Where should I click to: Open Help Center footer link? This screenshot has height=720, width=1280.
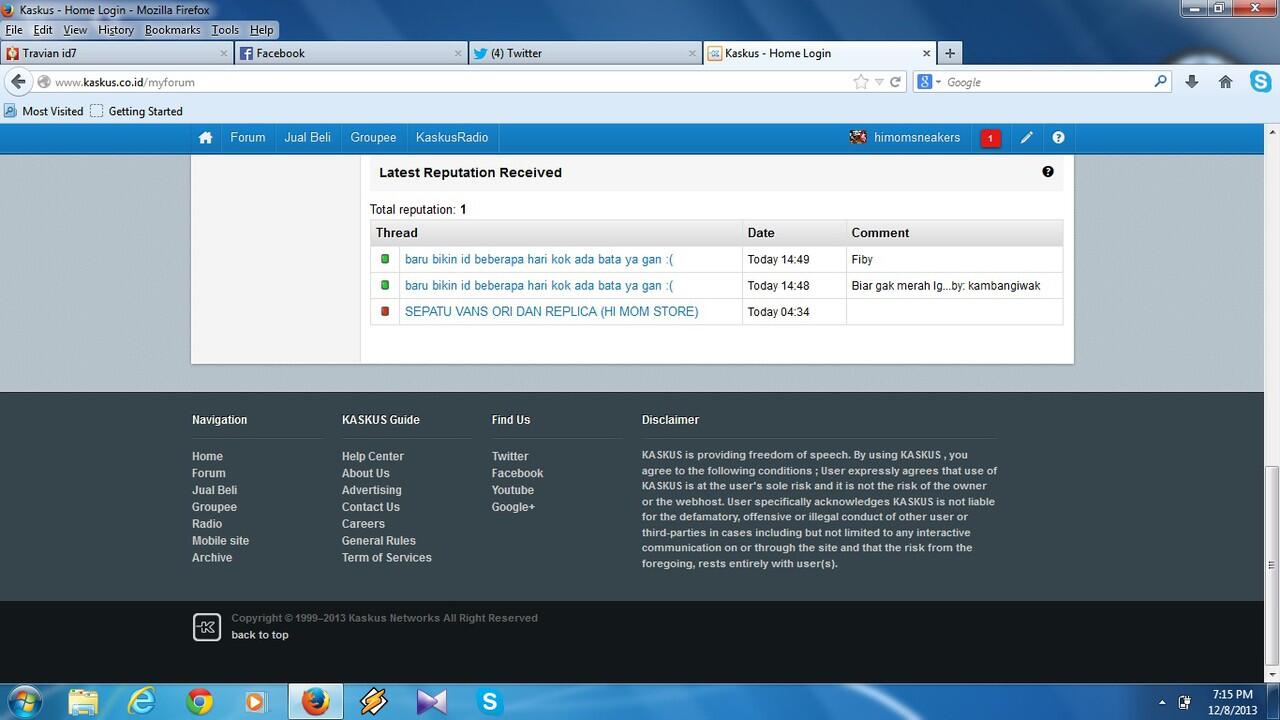pyautogui.click(x=373, y=456)
